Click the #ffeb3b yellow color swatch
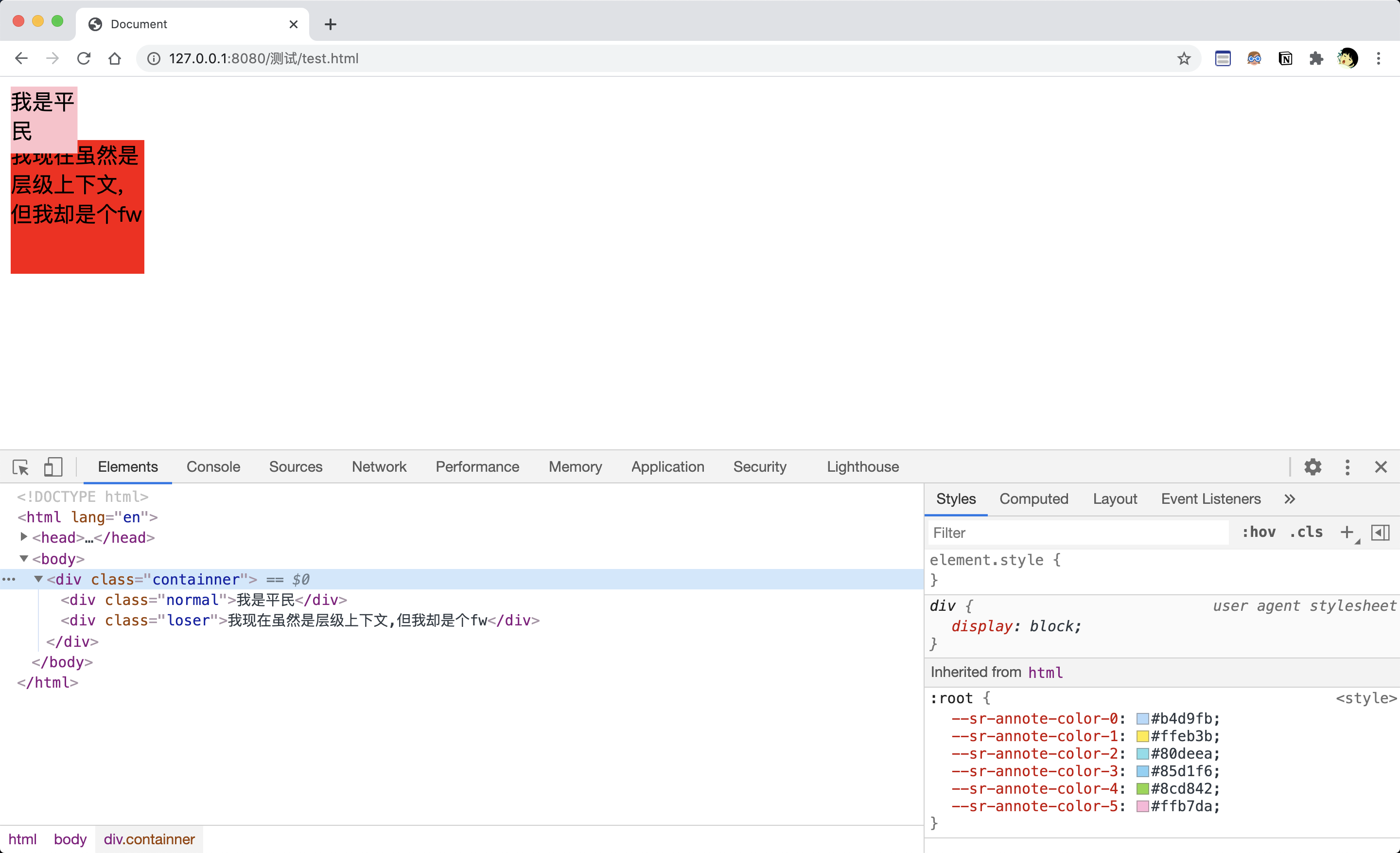Image resolution: width=1400 pixels, height=853 pixels. coord(1143,736)
